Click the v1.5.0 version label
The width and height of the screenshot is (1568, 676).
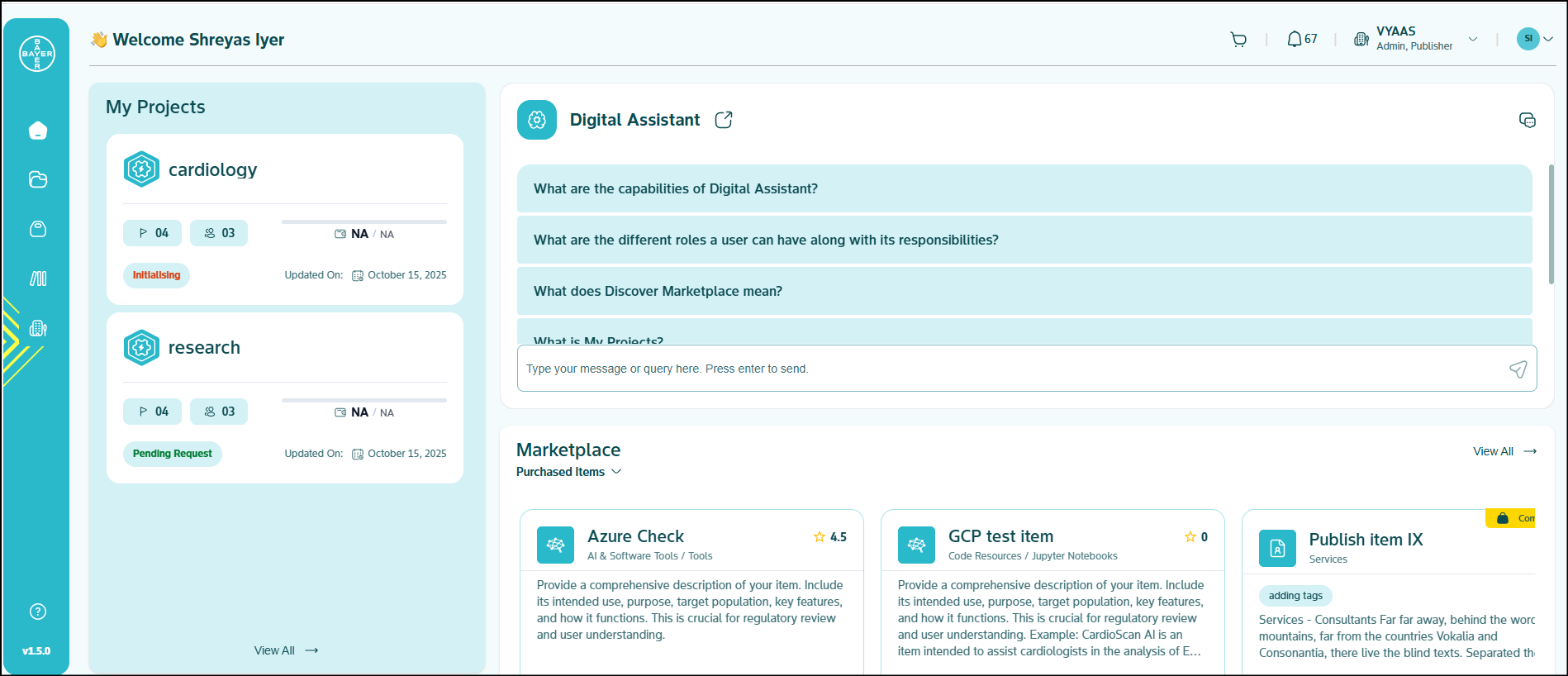[36, 651]
